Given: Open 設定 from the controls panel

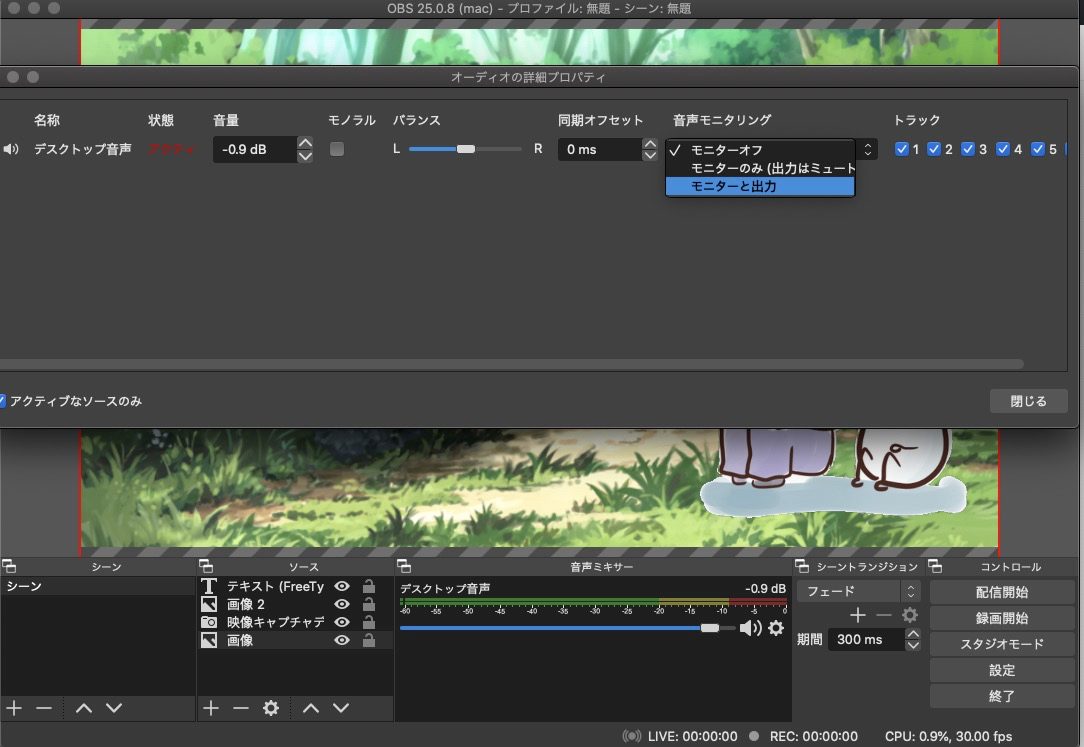Looking at the screenshot, I should click(x=1002, y=670).
